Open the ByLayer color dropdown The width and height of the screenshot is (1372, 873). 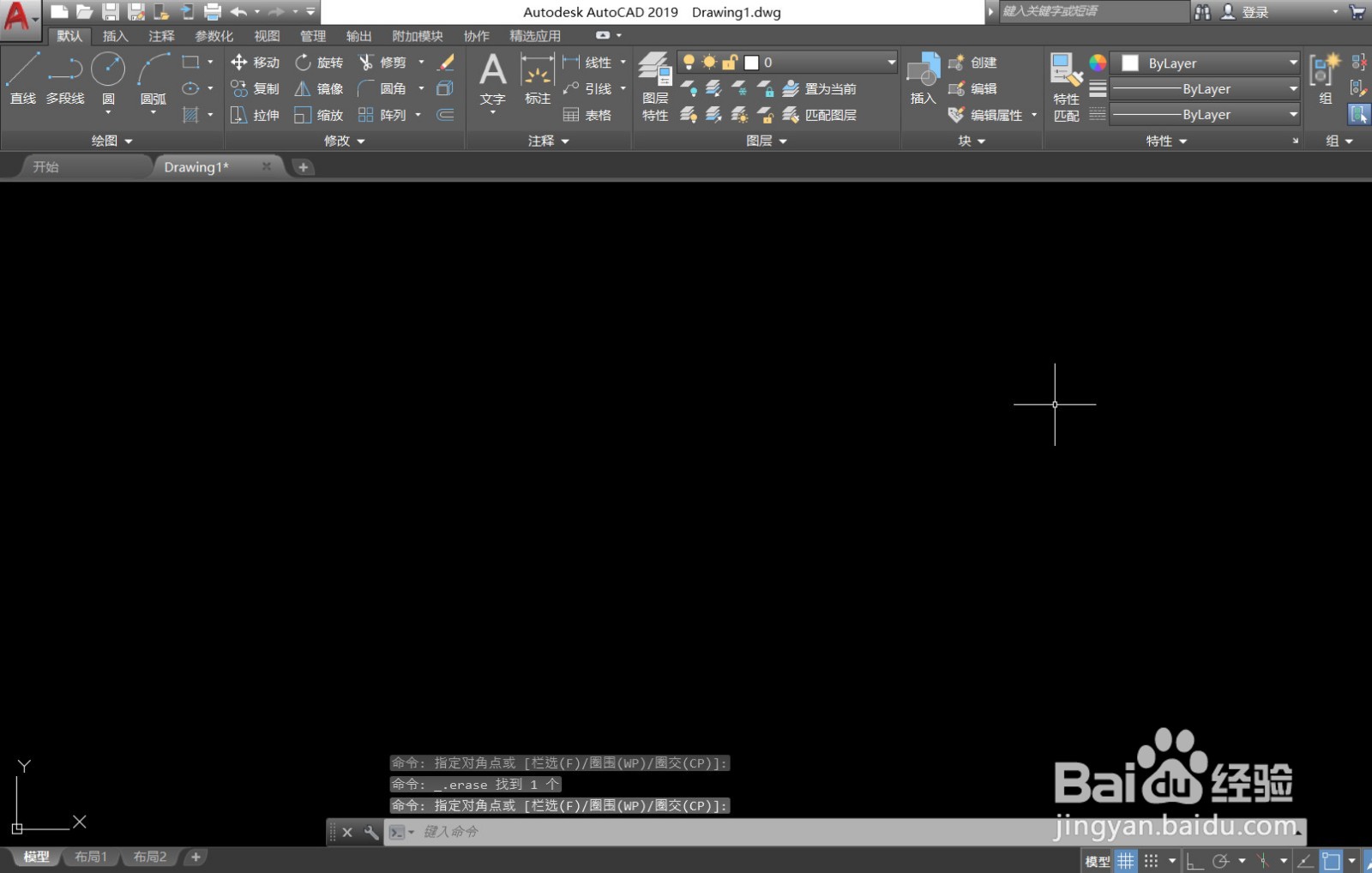point(1205,63)
